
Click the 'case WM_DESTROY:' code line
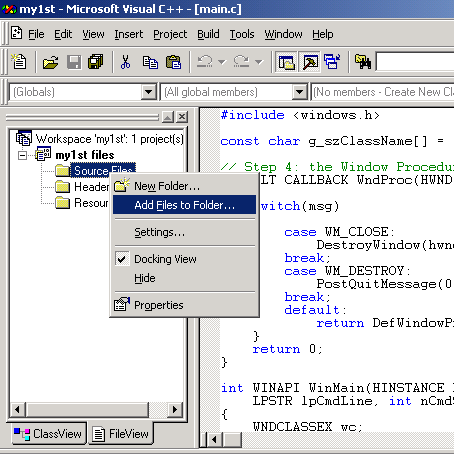[x=347, y=271]
